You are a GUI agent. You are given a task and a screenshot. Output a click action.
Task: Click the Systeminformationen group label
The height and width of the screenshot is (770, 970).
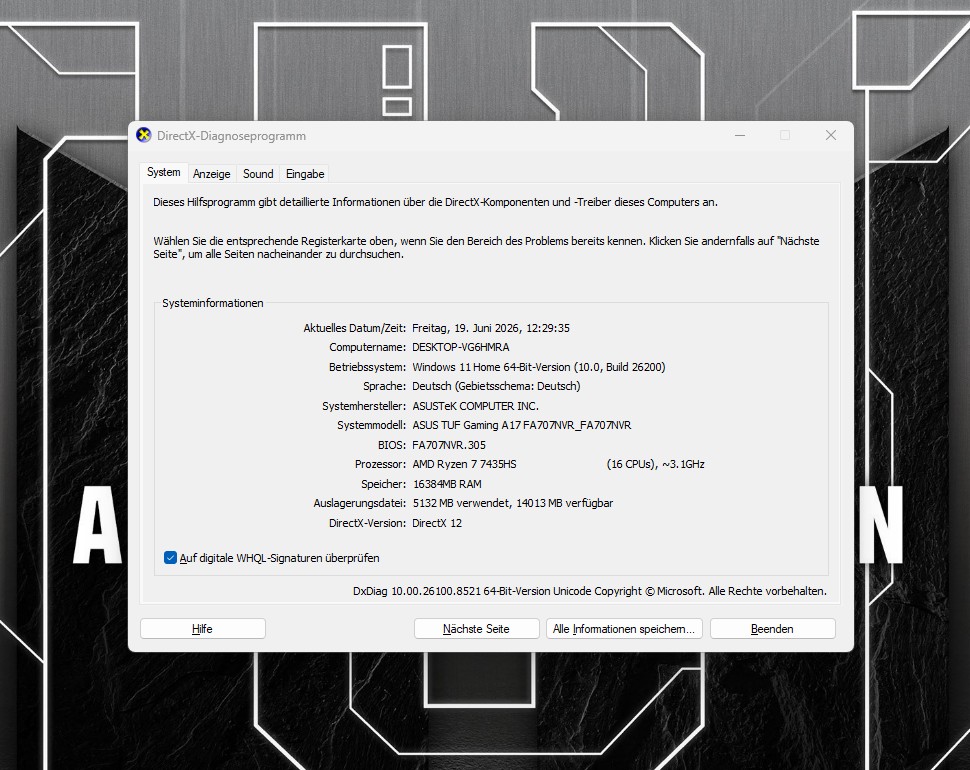click(213, 303)
